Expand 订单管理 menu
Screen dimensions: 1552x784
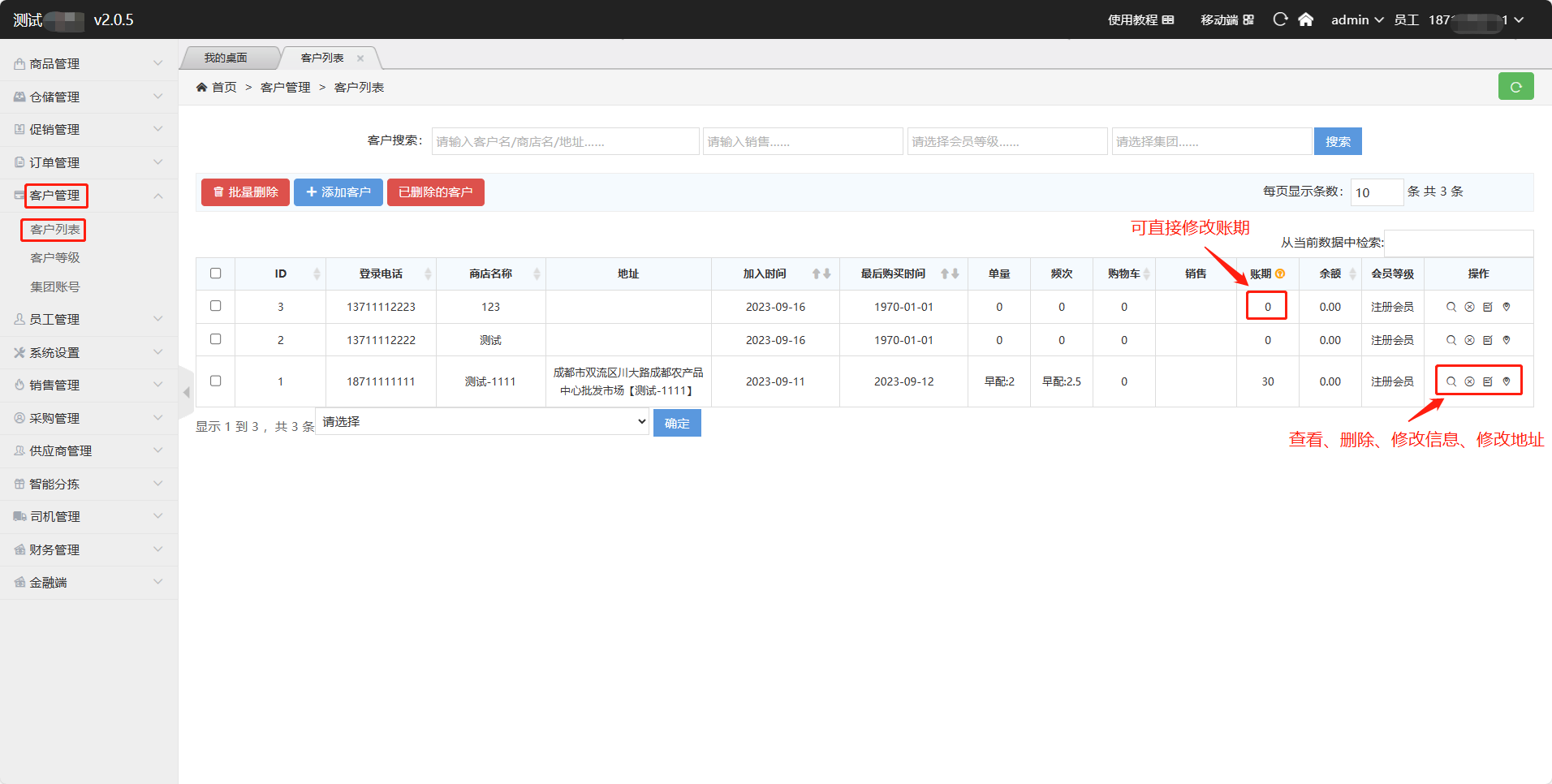click(x=88, y=162)
